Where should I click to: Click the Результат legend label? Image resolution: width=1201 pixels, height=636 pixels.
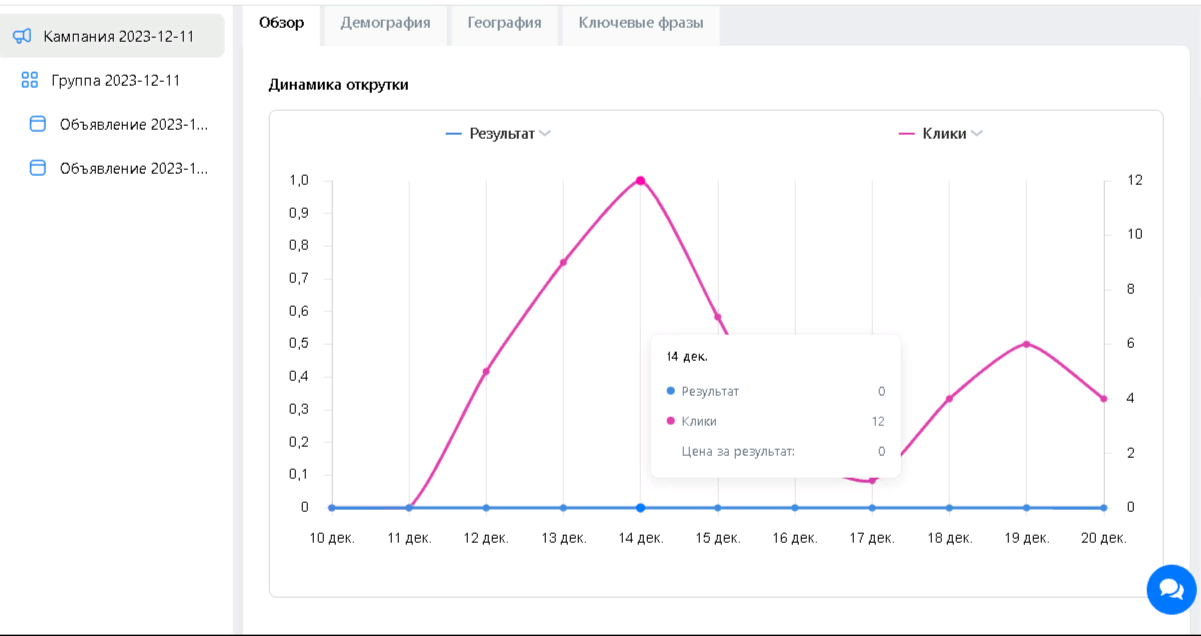point(502,134)
